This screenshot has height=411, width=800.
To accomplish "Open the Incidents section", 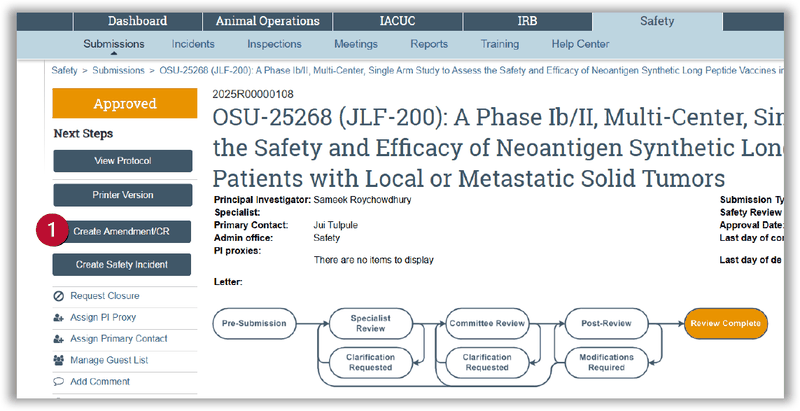I will (193, 44).
